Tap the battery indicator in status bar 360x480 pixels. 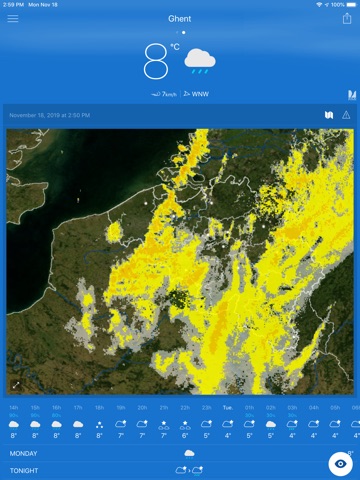click(x=351, y=5)
